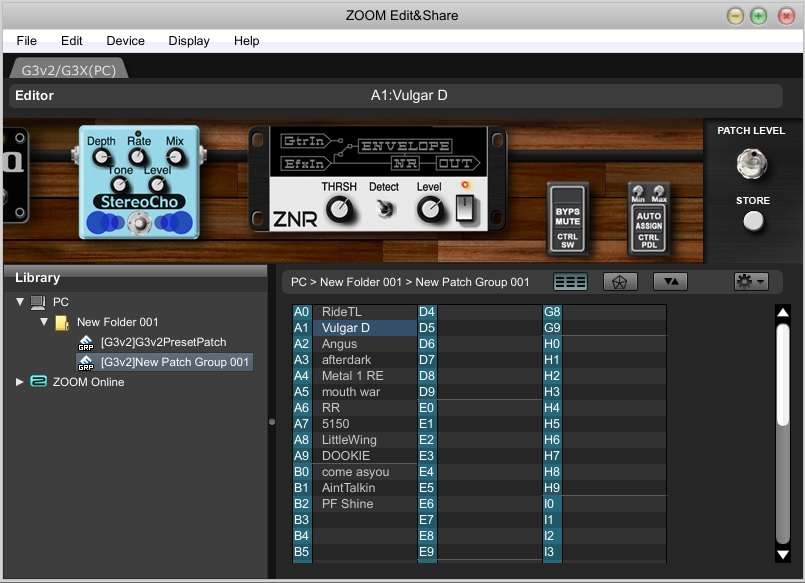
Task: Open the File menu
Action: (26, 41)
